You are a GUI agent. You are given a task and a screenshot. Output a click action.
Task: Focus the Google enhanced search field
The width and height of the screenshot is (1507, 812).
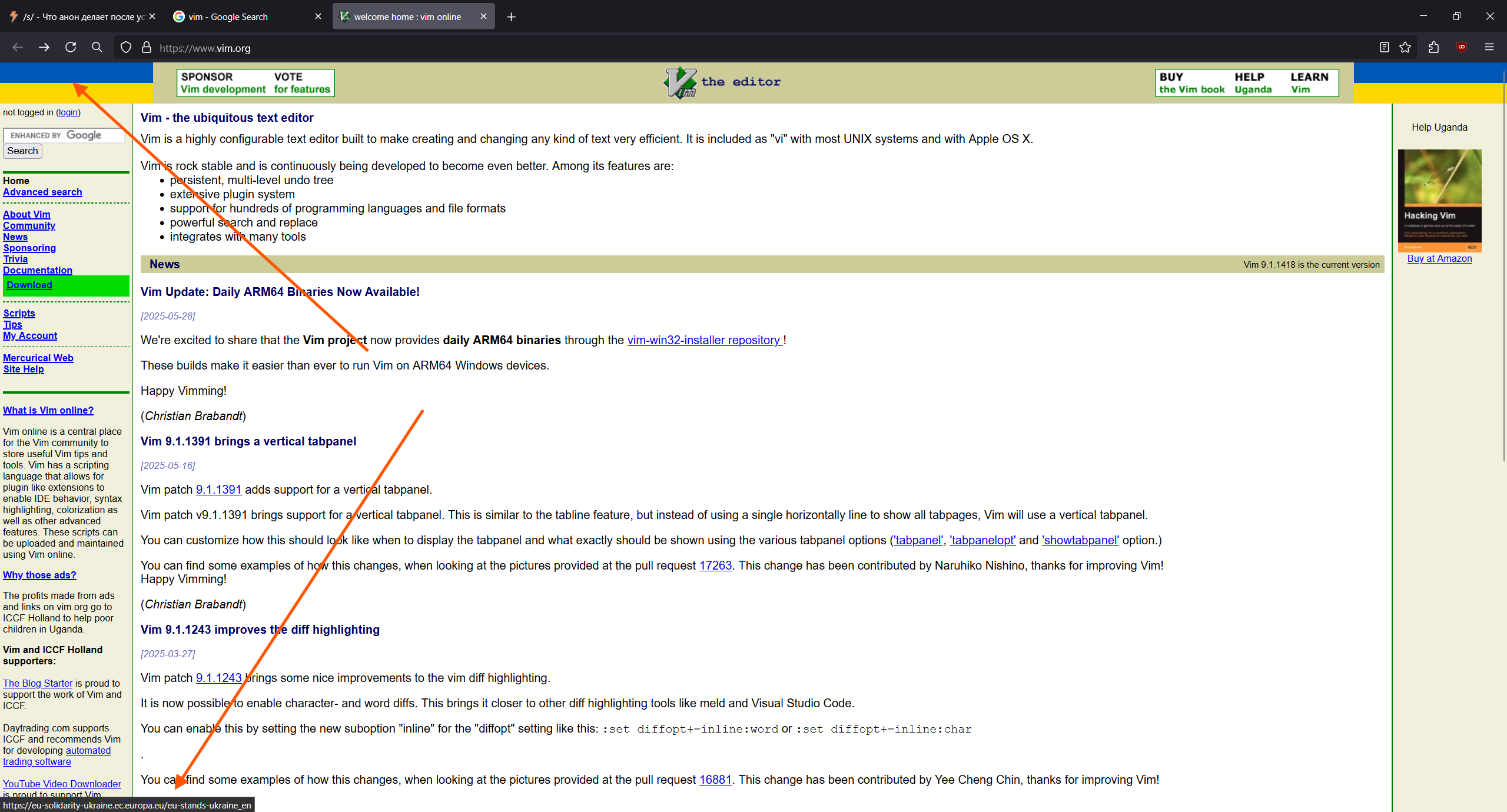click(x=64, y=135)
